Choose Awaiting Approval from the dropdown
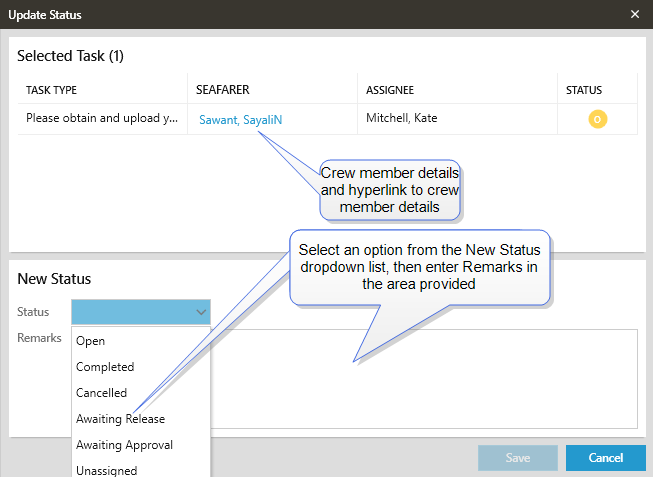The image size is (653, 477). (x=125, y=445)
